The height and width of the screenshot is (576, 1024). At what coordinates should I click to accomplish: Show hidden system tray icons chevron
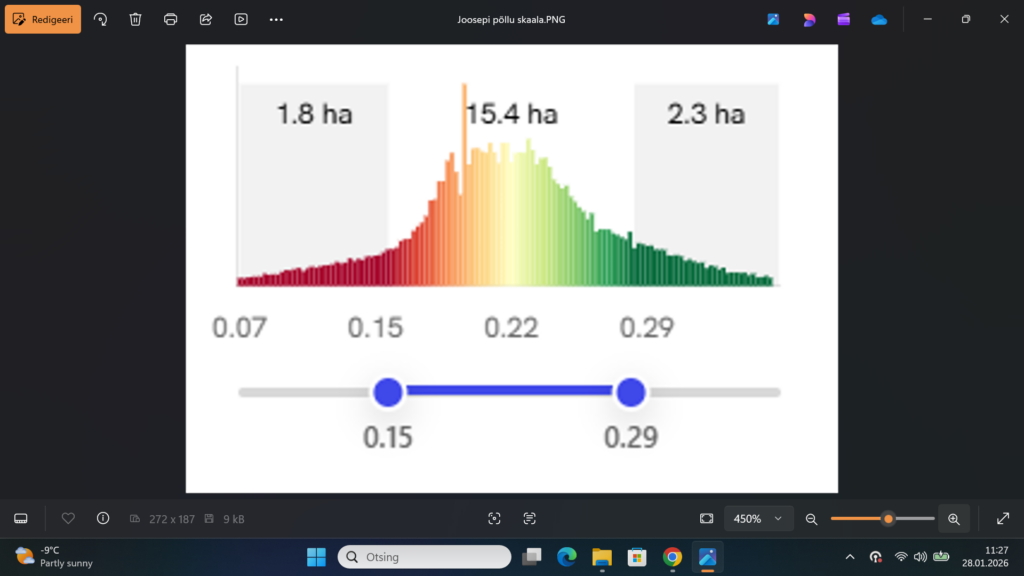pyautogui.click(x=850, y=557)
